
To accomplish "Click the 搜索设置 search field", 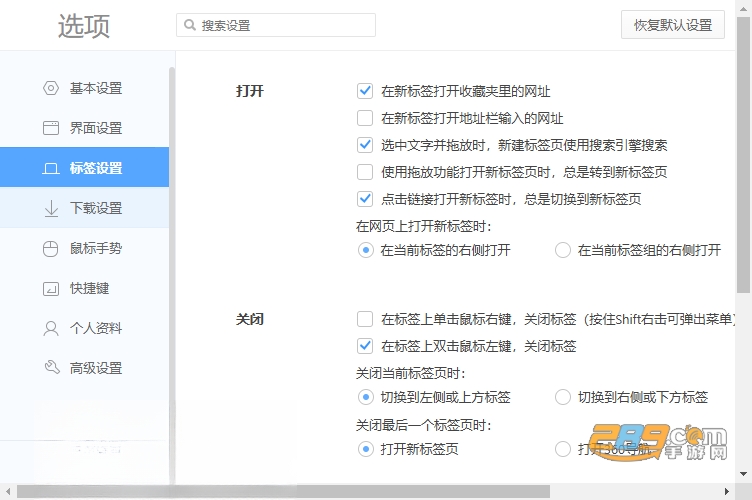I will [276, 25].
